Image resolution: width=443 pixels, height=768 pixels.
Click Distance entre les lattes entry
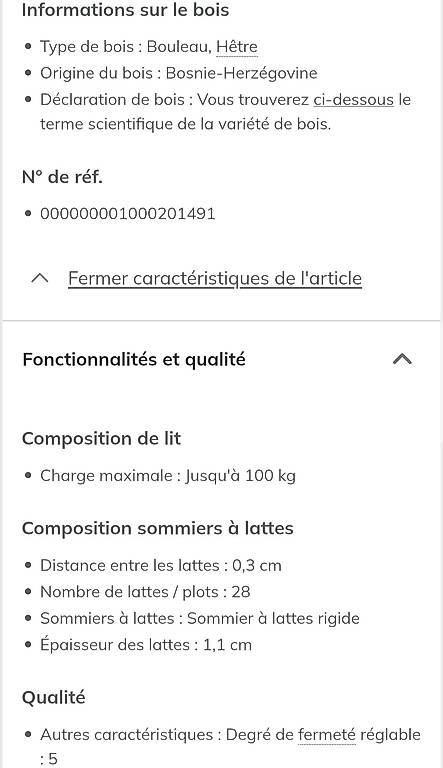(161, 565)
